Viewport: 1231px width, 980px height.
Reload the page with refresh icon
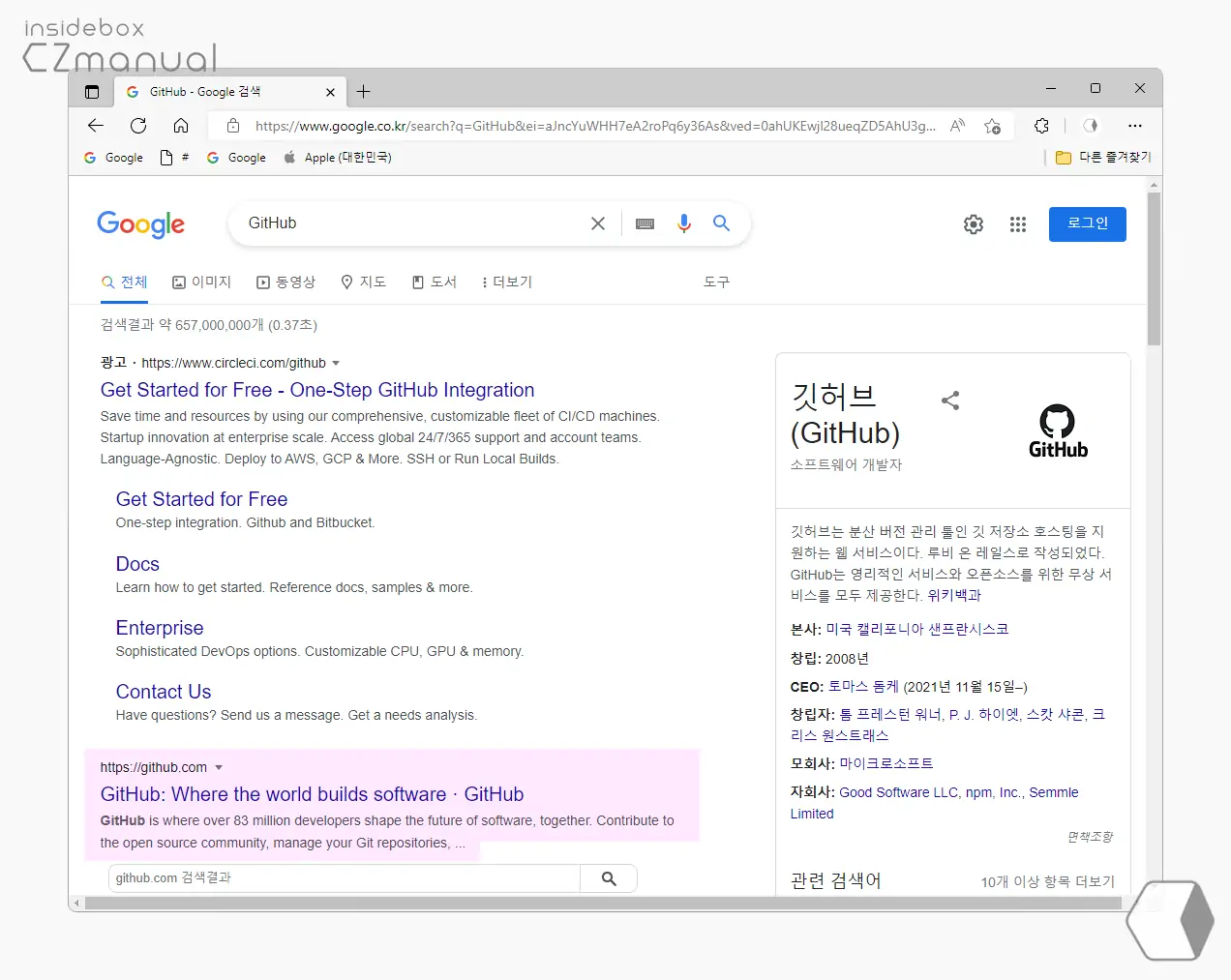(138, 126)
